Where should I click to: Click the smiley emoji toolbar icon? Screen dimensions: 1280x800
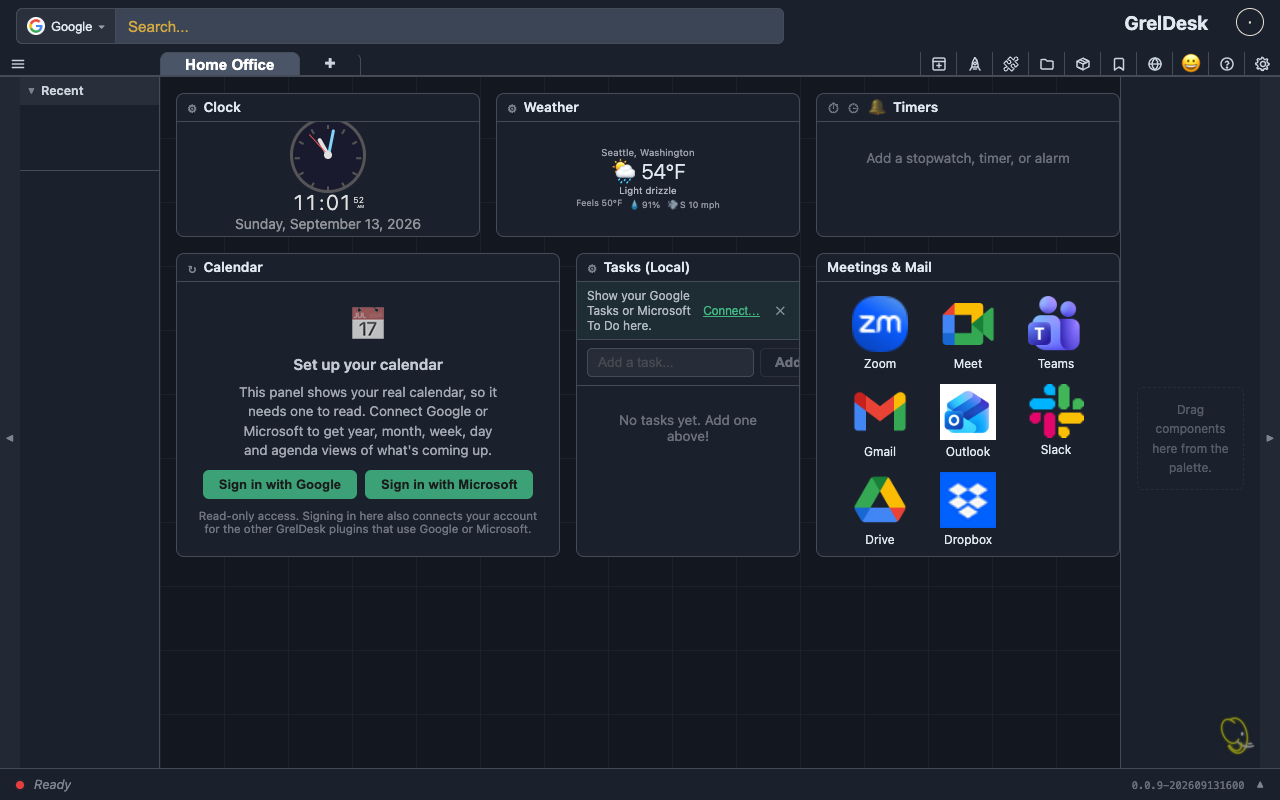(x=1191, y=63)
